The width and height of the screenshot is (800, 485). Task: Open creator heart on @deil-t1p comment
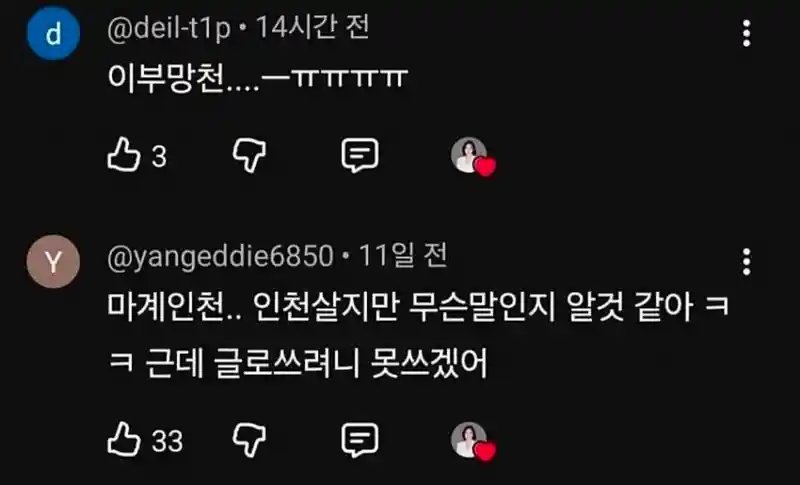(x=473, y=156)
